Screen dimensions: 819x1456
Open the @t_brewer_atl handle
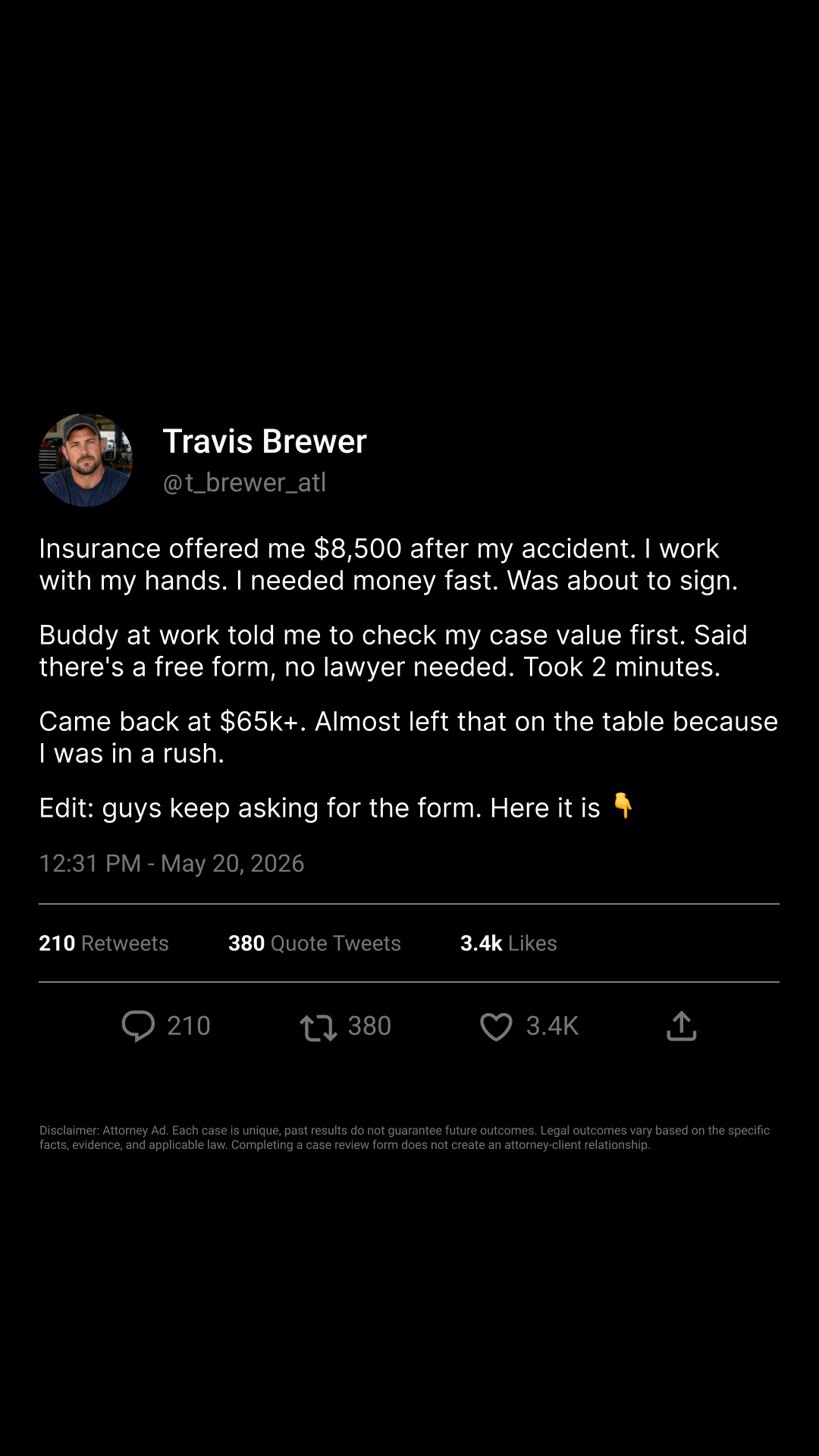(x=244, y=482)
